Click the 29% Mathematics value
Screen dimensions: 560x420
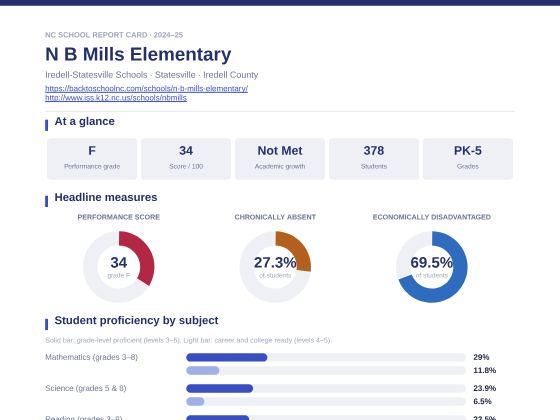(x=481, y=357)
